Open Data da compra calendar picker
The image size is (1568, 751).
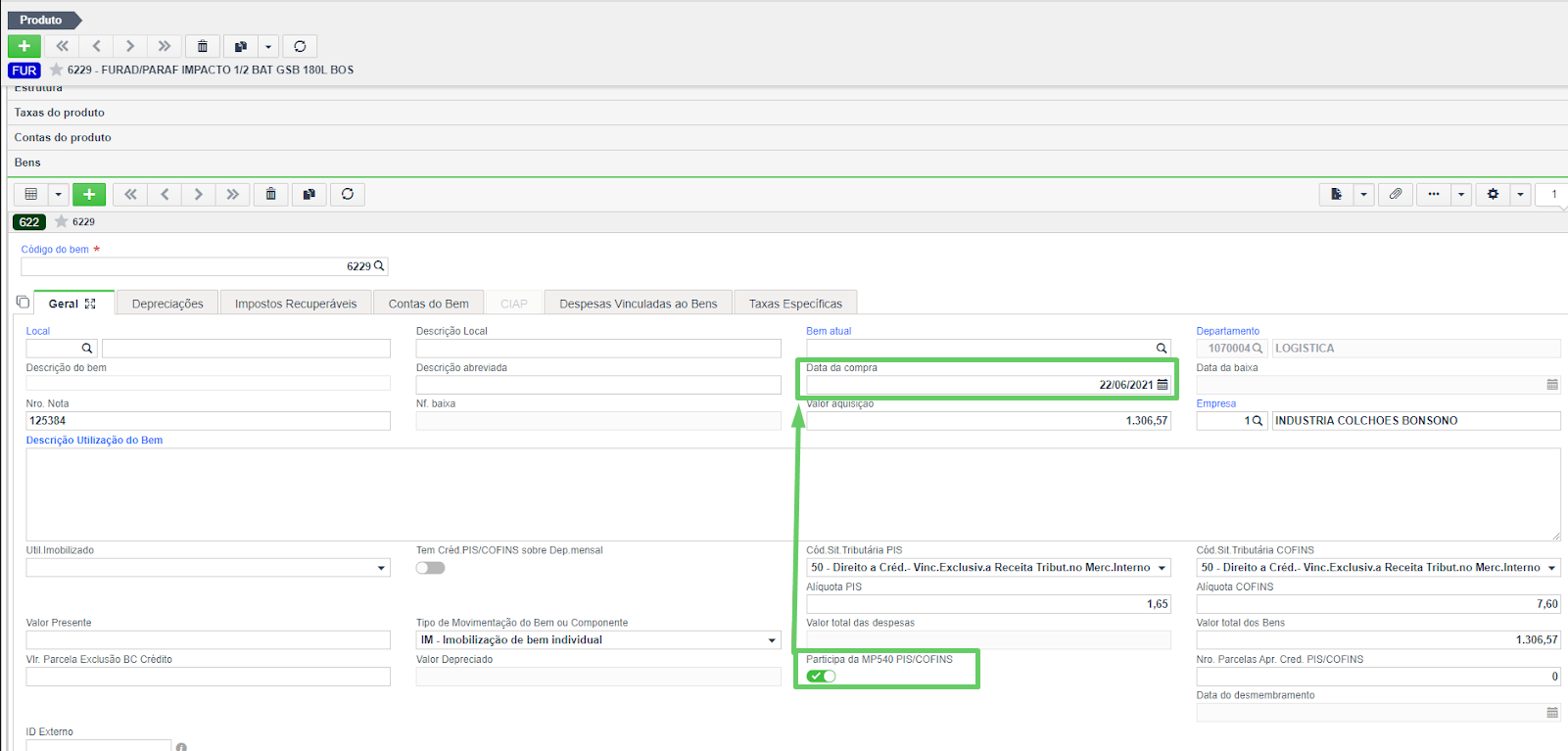coord(1163,385)
